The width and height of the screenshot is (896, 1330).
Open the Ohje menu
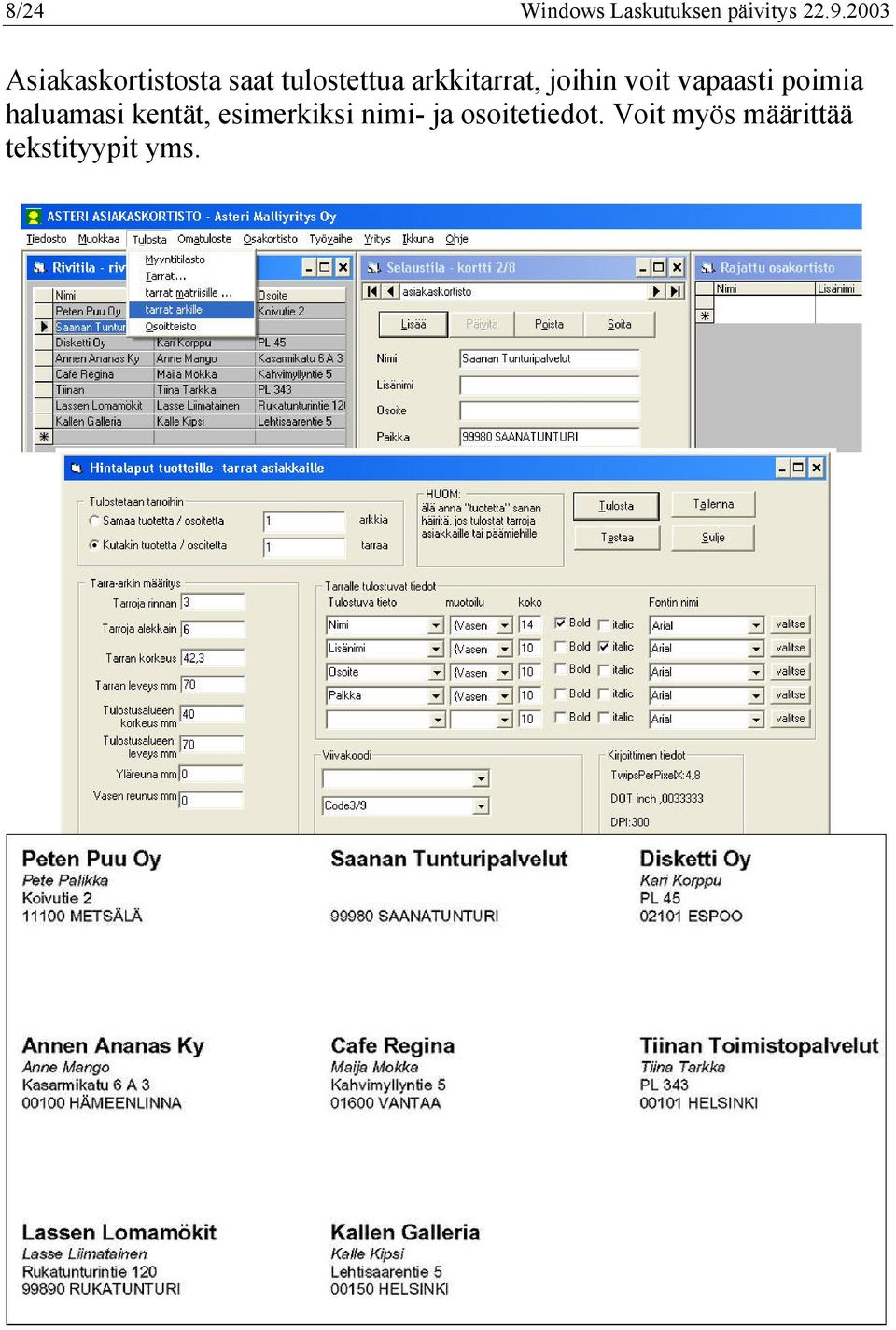tap(456, 239)
